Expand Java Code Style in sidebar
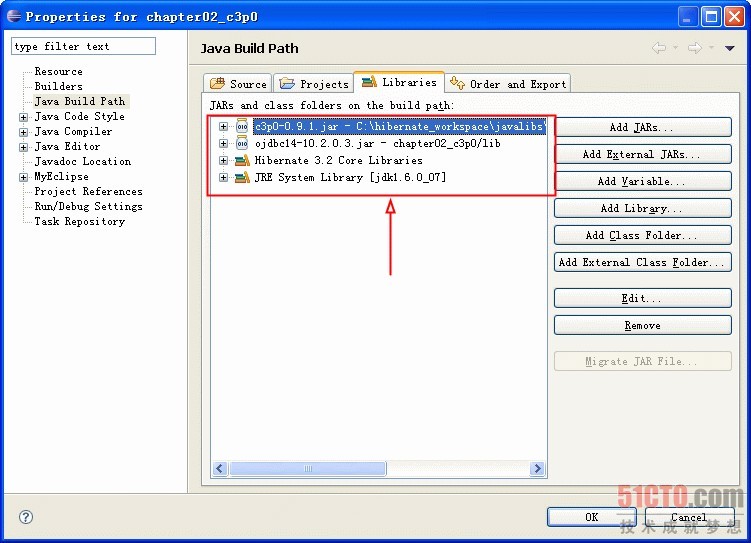This screenshot has height=543, width=751. point(23,117)
